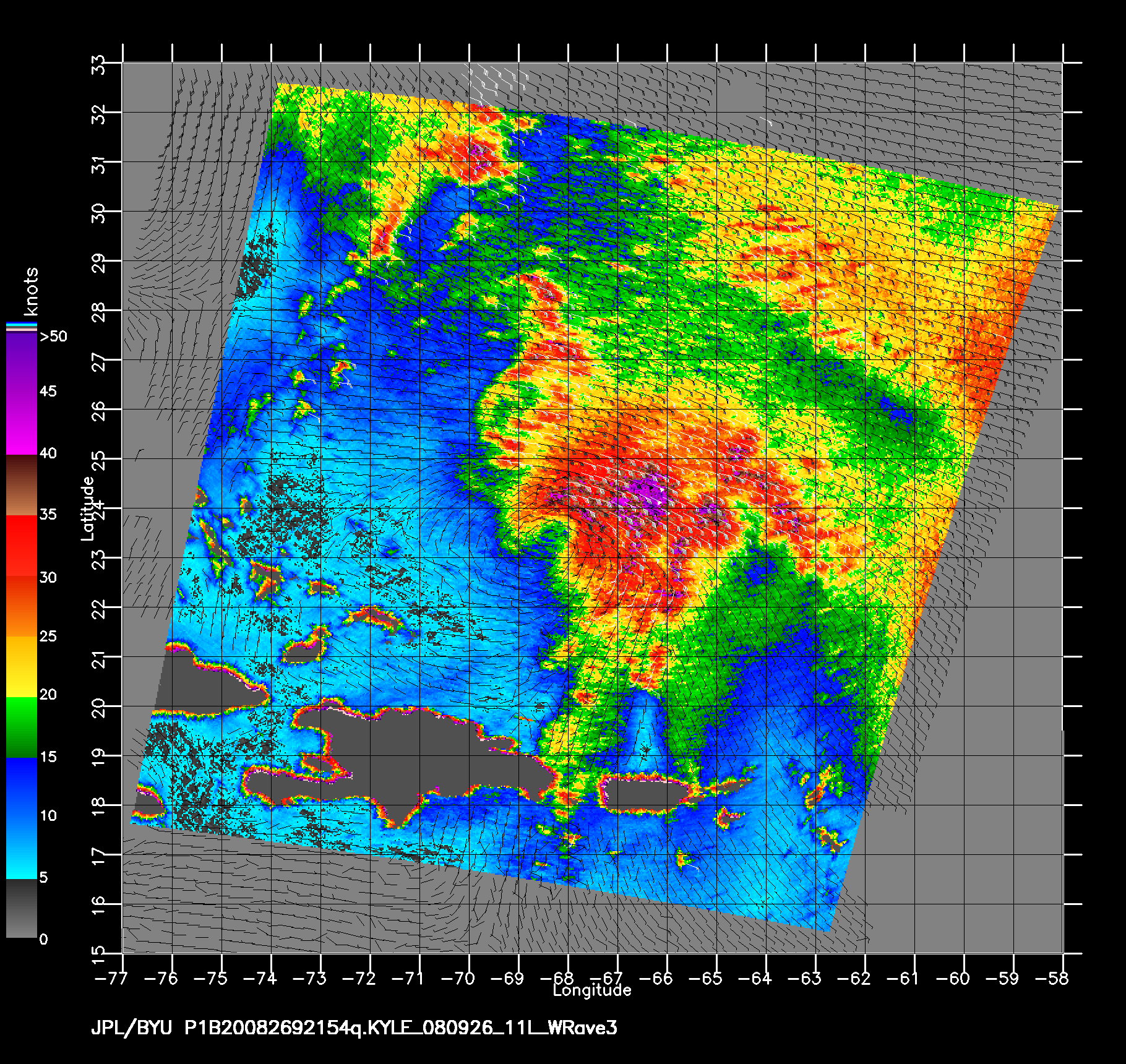
Task: Click the latitude tick label '33'
Action: point(99,64)
